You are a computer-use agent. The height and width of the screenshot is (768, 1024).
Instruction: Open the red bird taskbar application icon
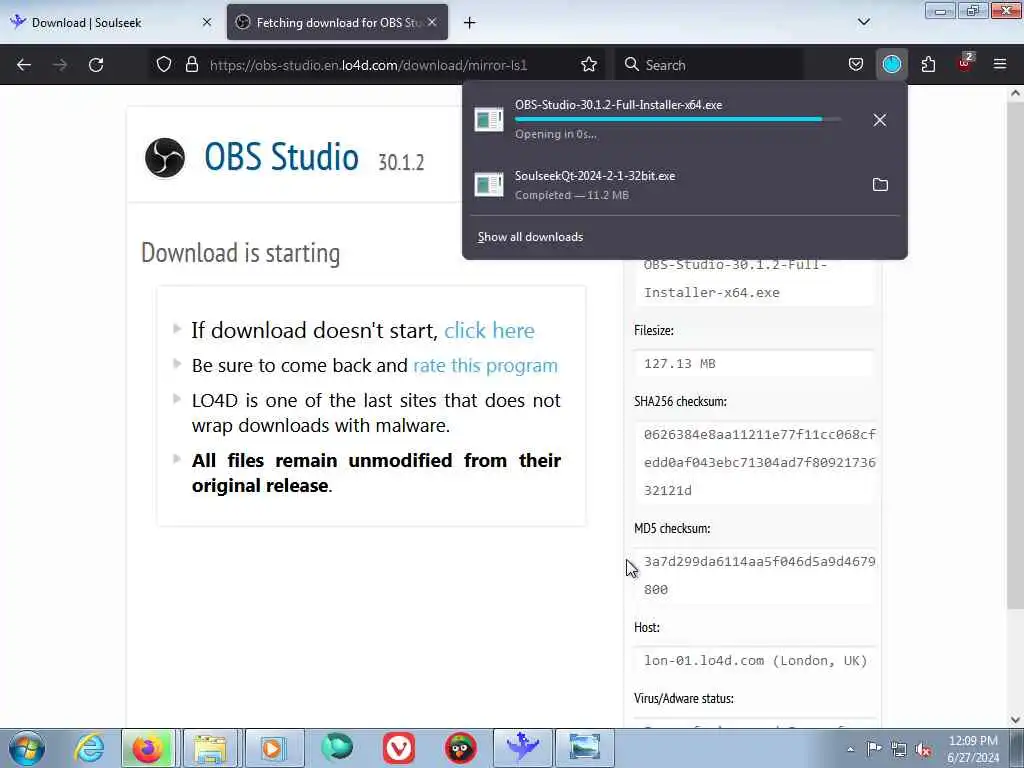click(x=460, y=748)
